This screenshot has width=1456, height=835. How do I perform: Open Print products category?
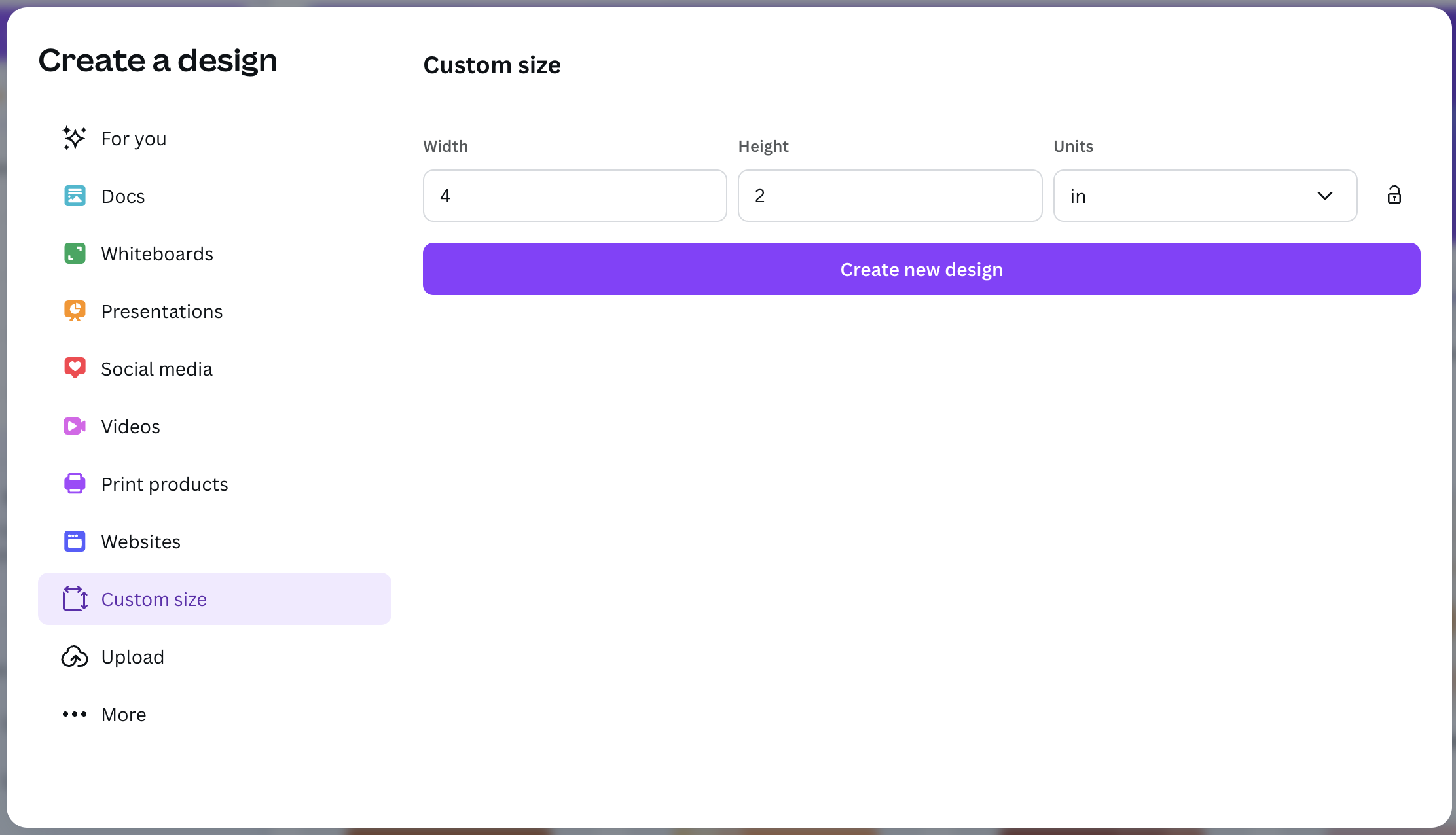point(215,484)
